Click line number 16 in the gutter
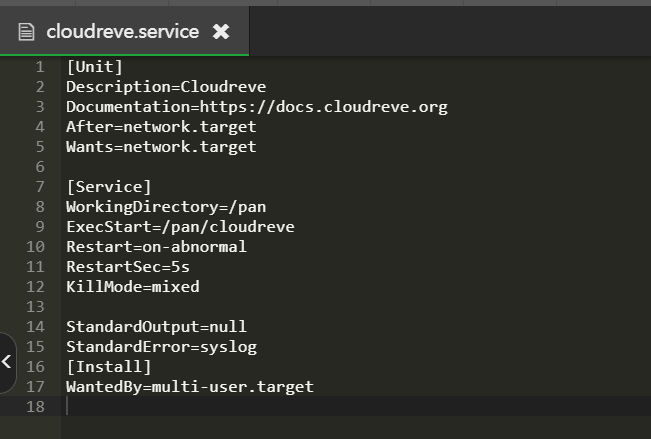The image size is (651, 439). 35,367
